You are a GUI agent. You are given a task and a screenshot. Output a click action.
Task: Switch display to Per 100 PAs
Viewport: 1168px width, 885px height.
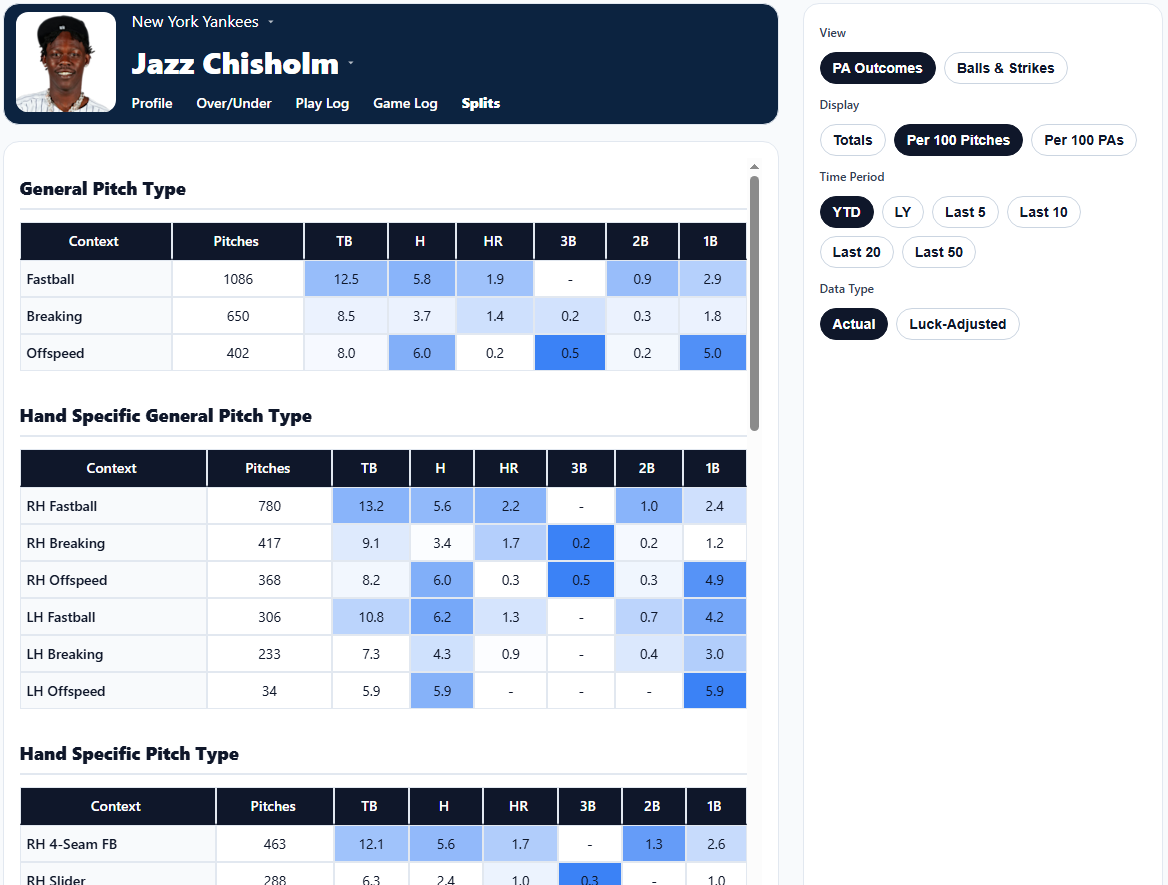[x=1083, y=140]
